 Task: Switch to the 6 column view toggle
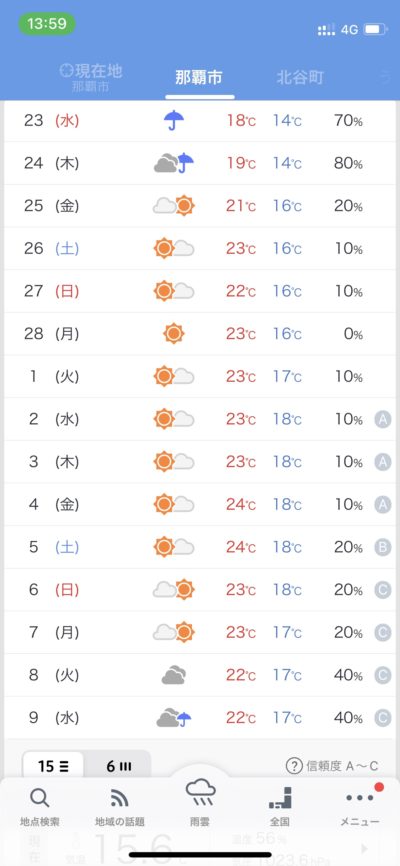[118, 766]
